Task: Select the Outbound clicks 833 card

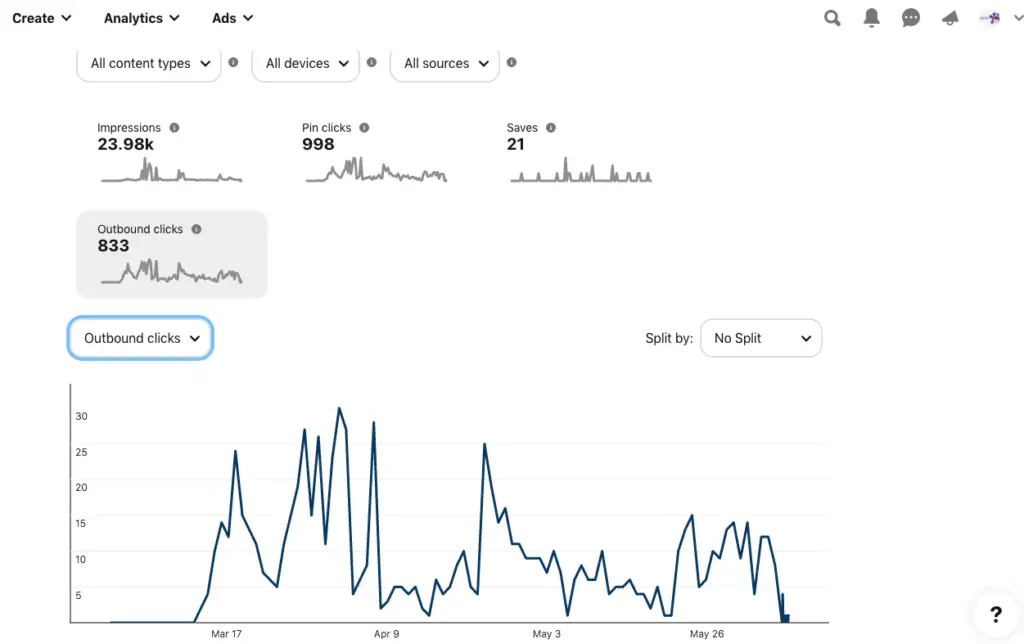Action: (171, 254)
